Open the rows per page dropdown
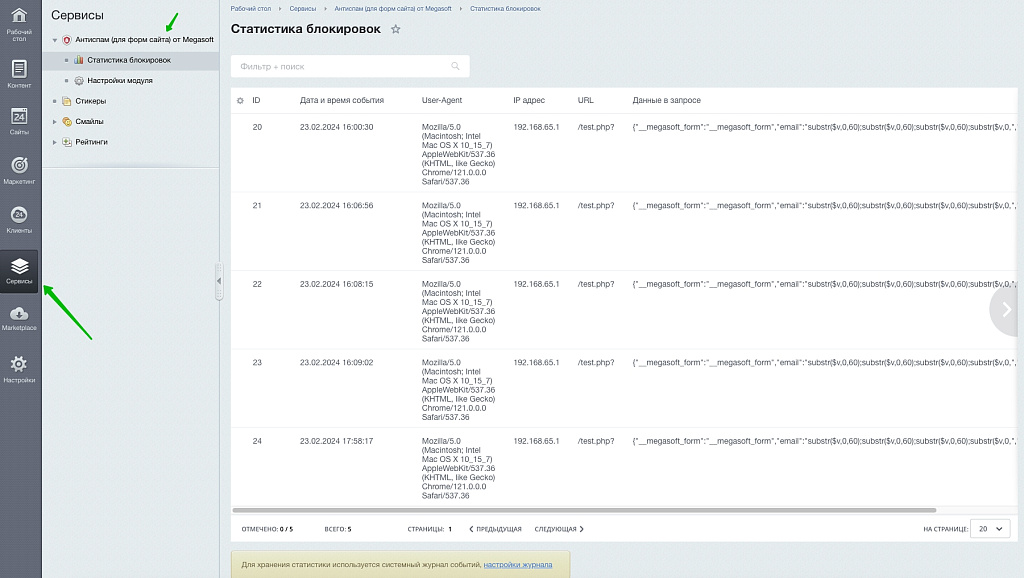Screen dimensions: 1024x578 (x=990, y=528)
